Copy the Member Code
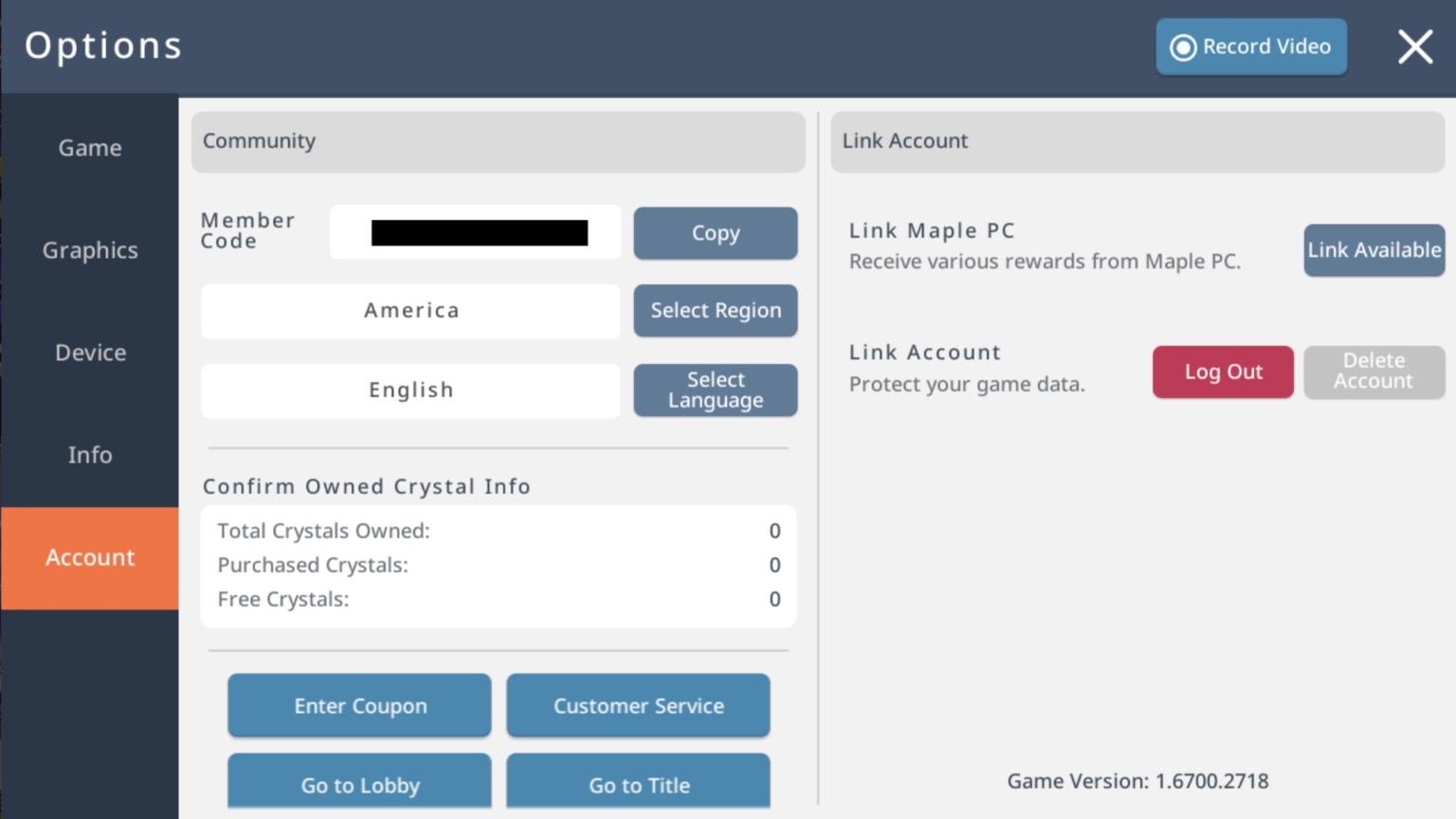 coord(715,233)
